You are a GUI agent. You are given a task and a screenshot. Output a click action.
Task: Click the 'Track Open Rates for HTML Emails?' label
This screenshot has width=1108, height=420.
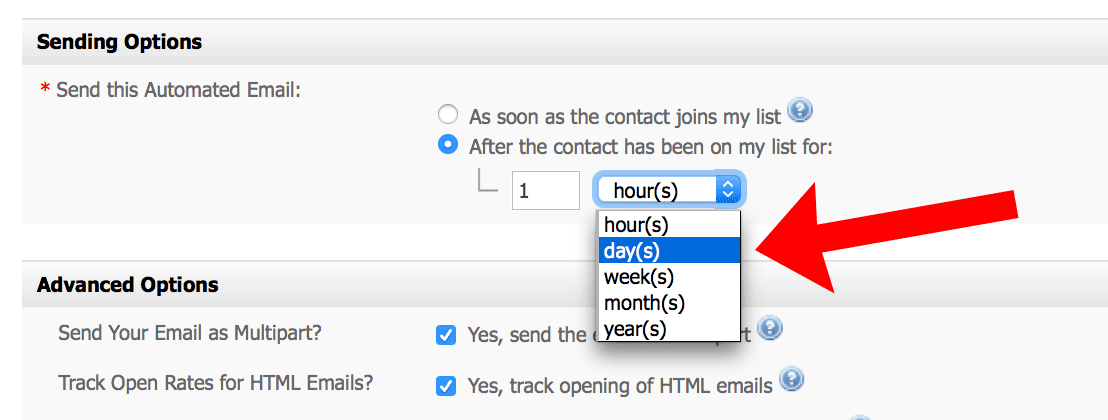[x=216, y=383]
